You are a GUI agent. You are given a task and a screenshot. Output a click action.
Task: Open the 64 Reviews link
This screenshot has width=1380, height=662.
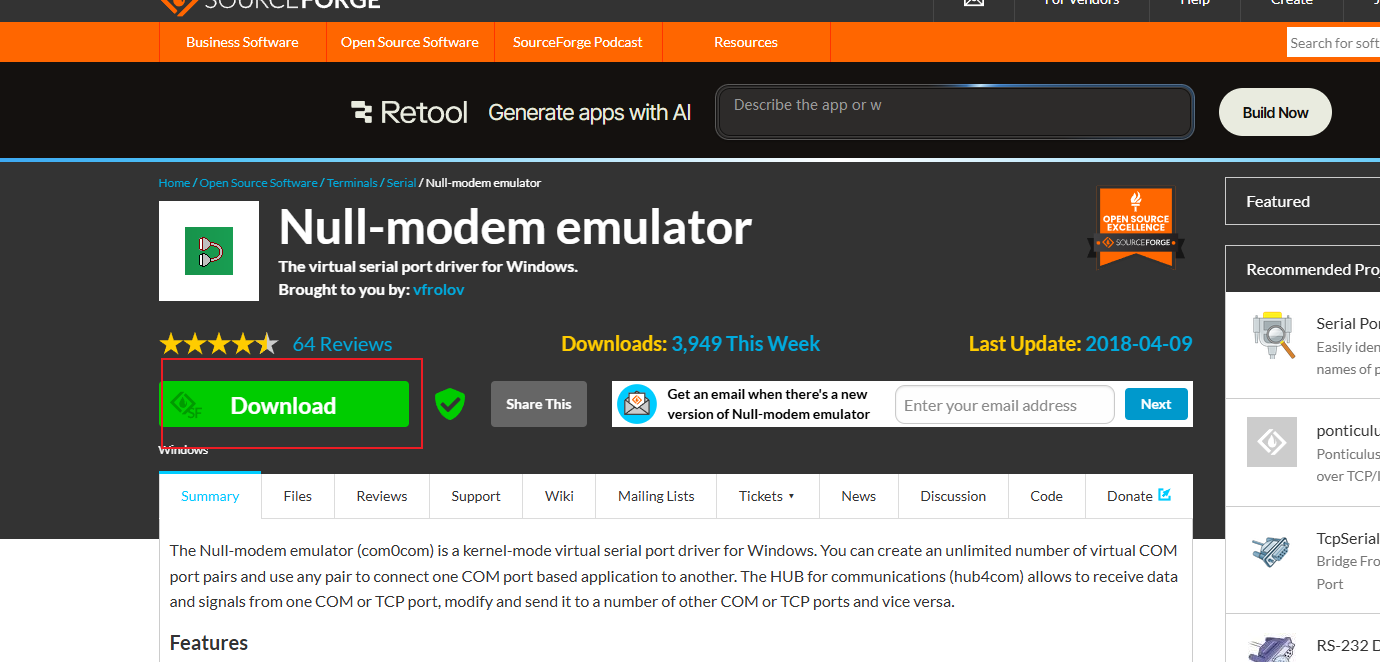click(x=342, y=344)
